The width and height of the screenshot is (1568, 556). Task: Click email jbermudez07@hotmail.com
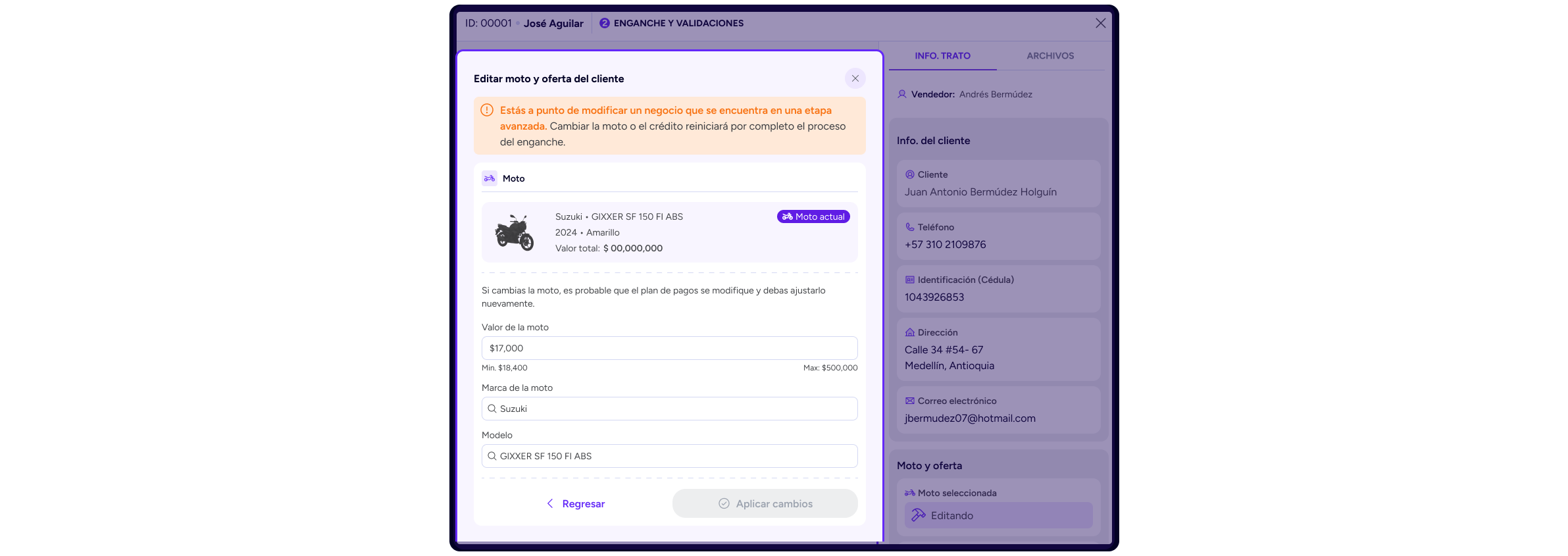point(970,418)
